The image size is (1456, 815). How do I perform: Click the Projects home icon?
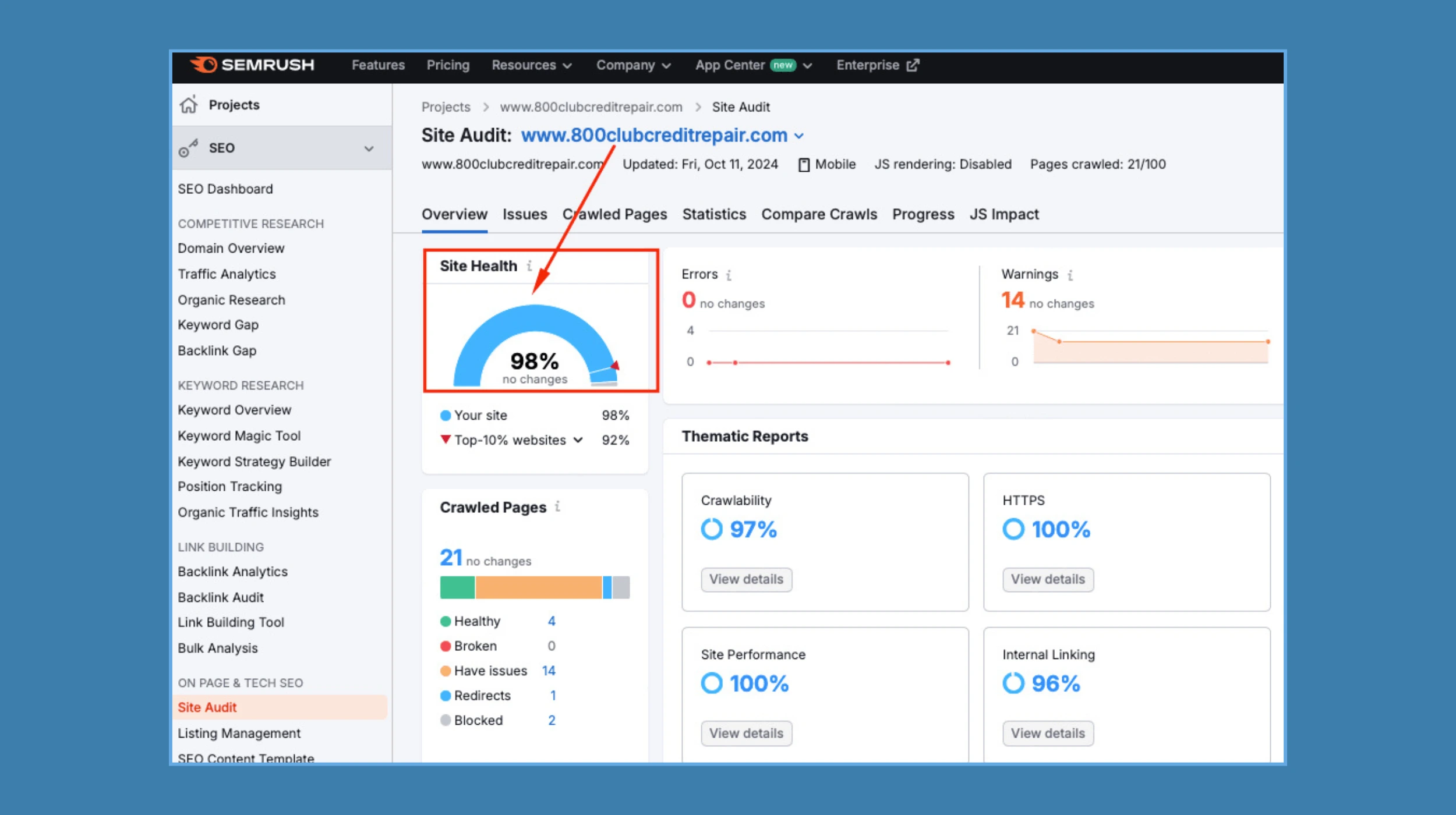click(189, 105)
